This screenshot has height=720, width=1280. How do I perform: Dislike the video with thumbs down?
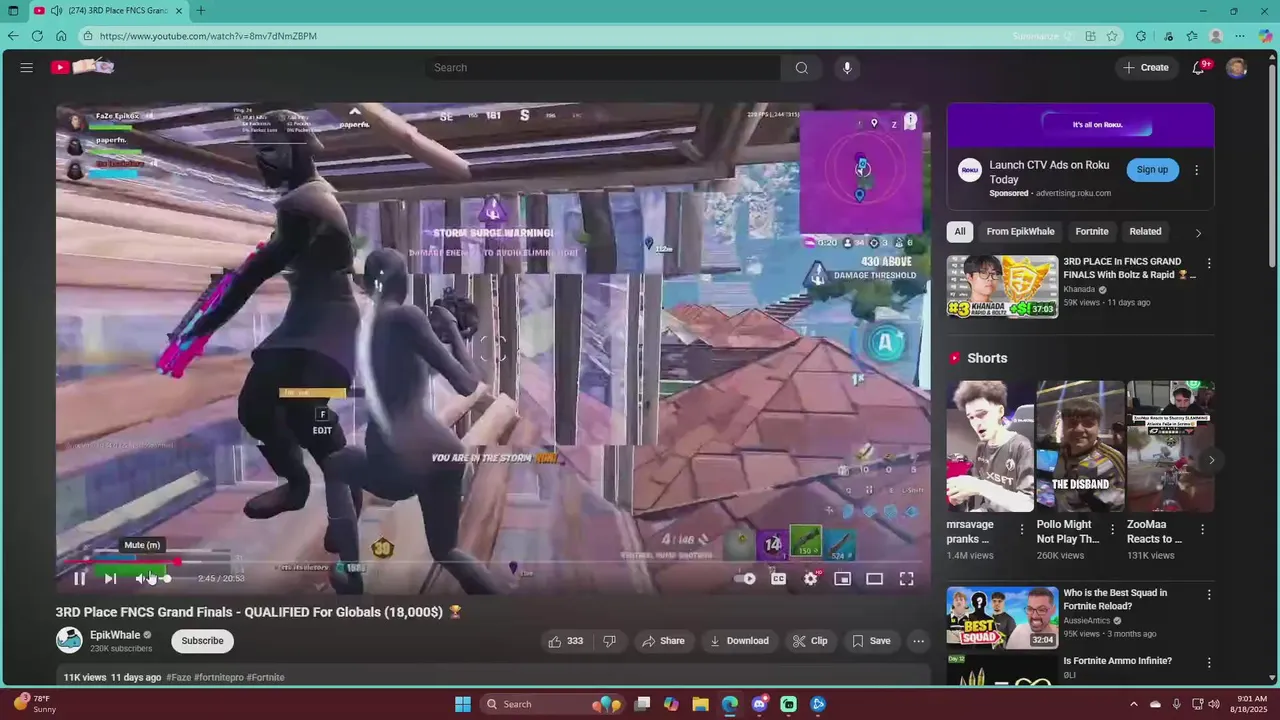point(609,641)
